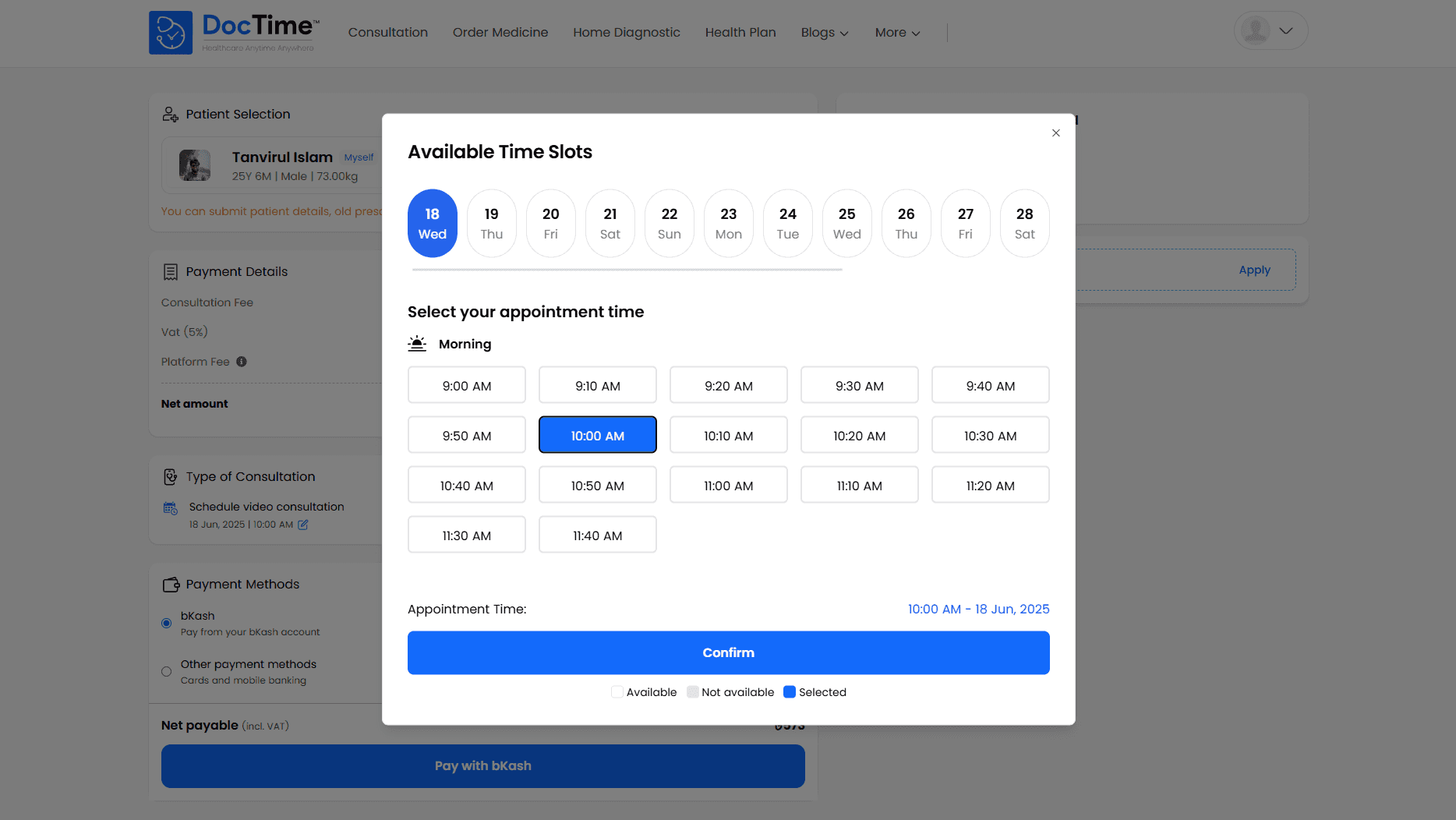
Task: Expand the Blogs dropdown menu
Action: pos(825,33)
